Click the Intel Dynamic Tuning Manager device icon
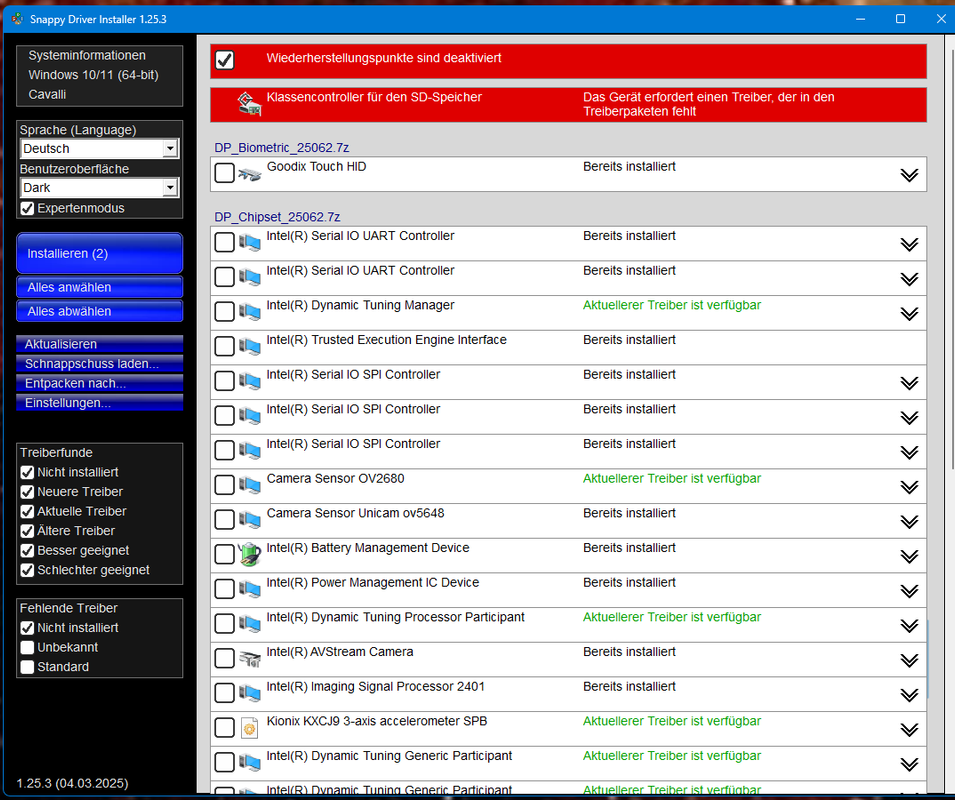The image size is (955, 800). 249,312
